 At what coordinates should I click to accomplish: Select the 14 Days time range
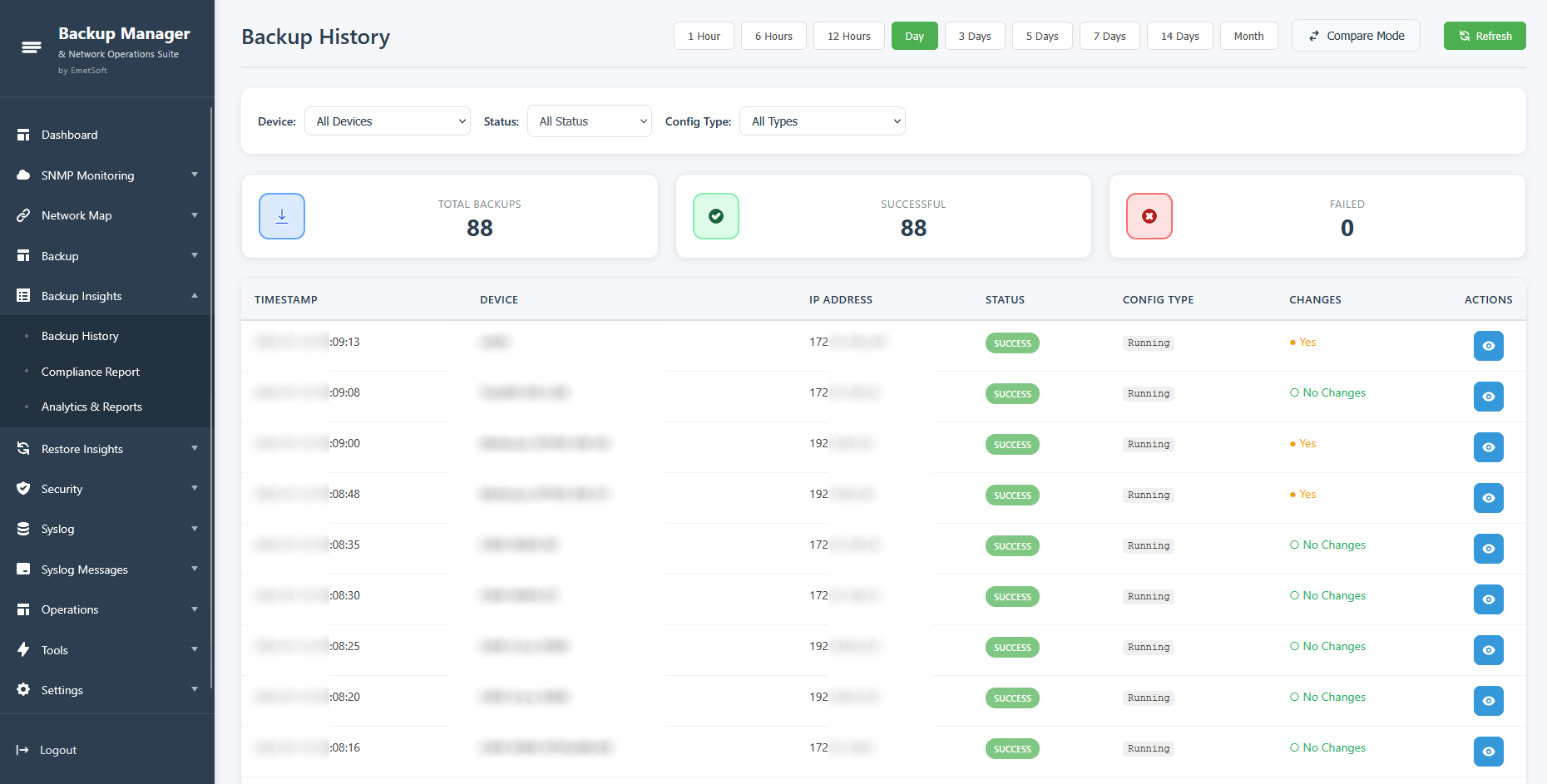pyautogui.click(x=1180, y=36)
